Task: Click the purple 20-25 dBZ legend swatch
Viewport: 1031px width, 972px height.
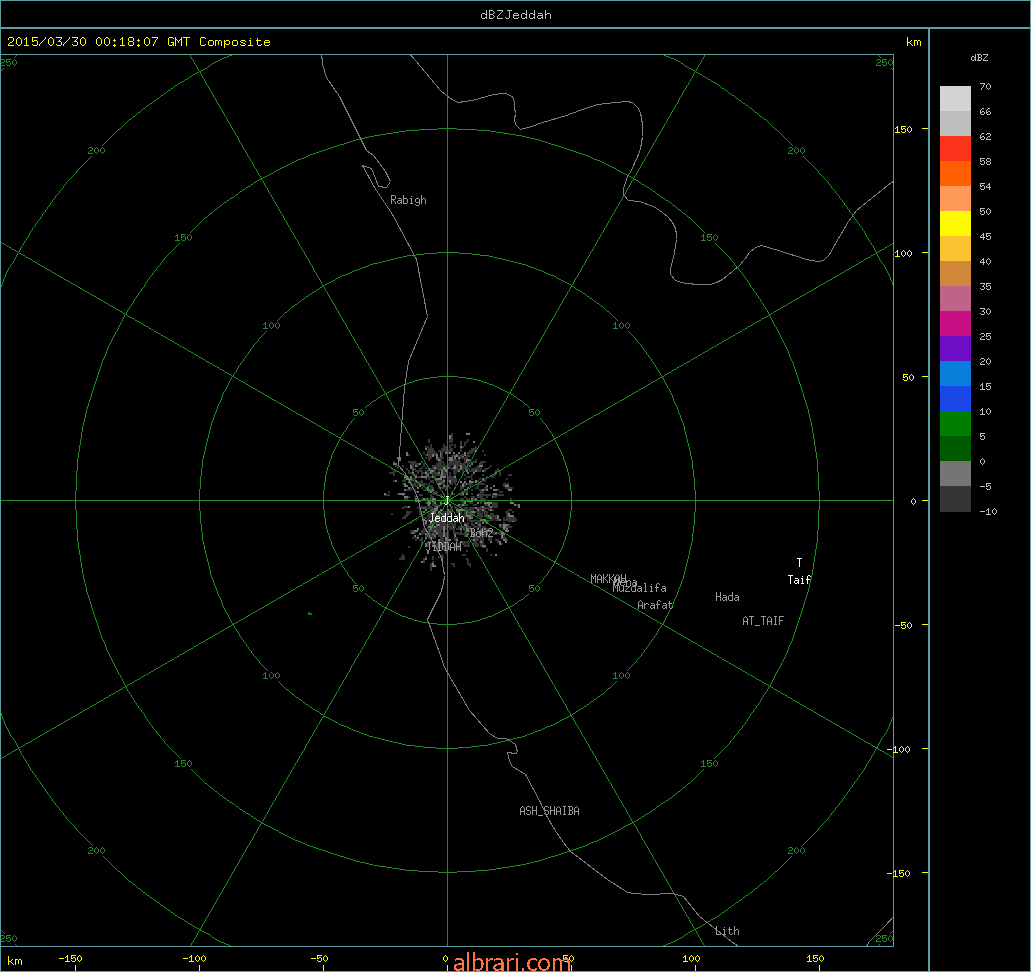Action: point(955,349)
